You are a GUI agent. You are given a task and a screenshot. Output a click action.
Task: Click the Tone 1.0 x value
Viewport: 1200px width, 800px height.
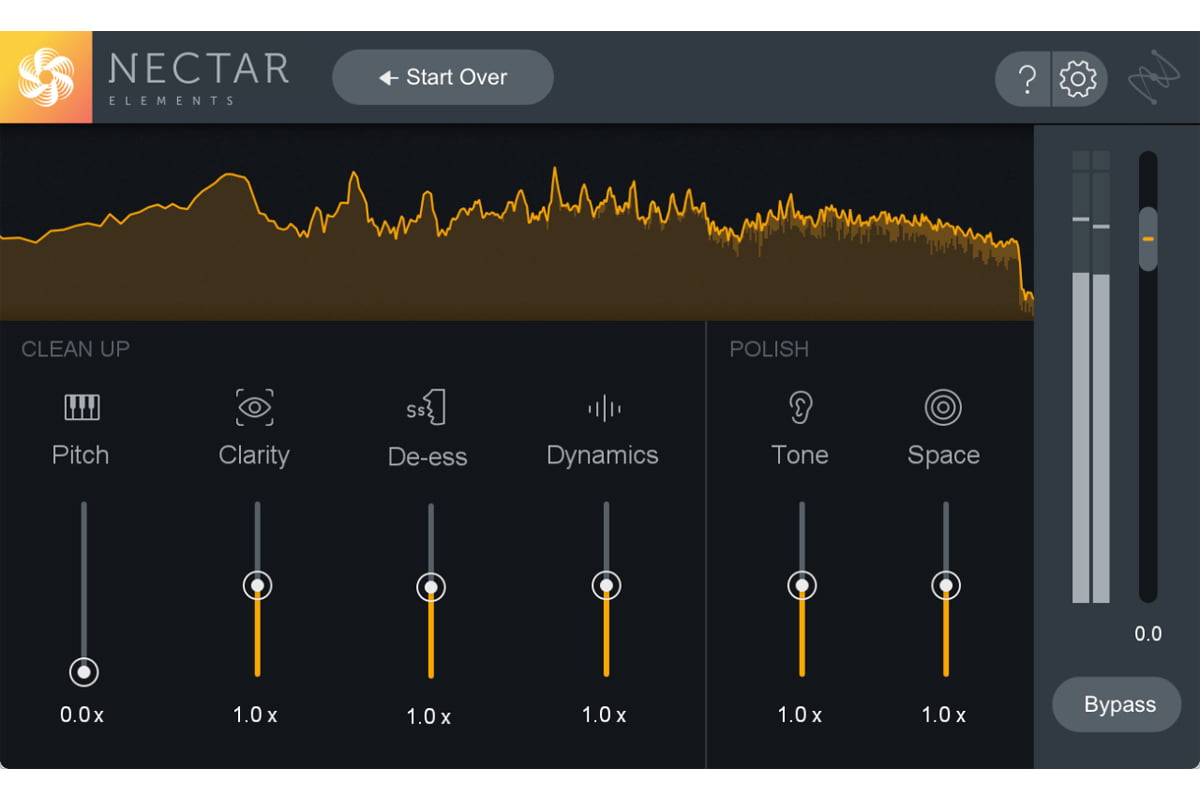pyautogui.click(x=799, y=715)
